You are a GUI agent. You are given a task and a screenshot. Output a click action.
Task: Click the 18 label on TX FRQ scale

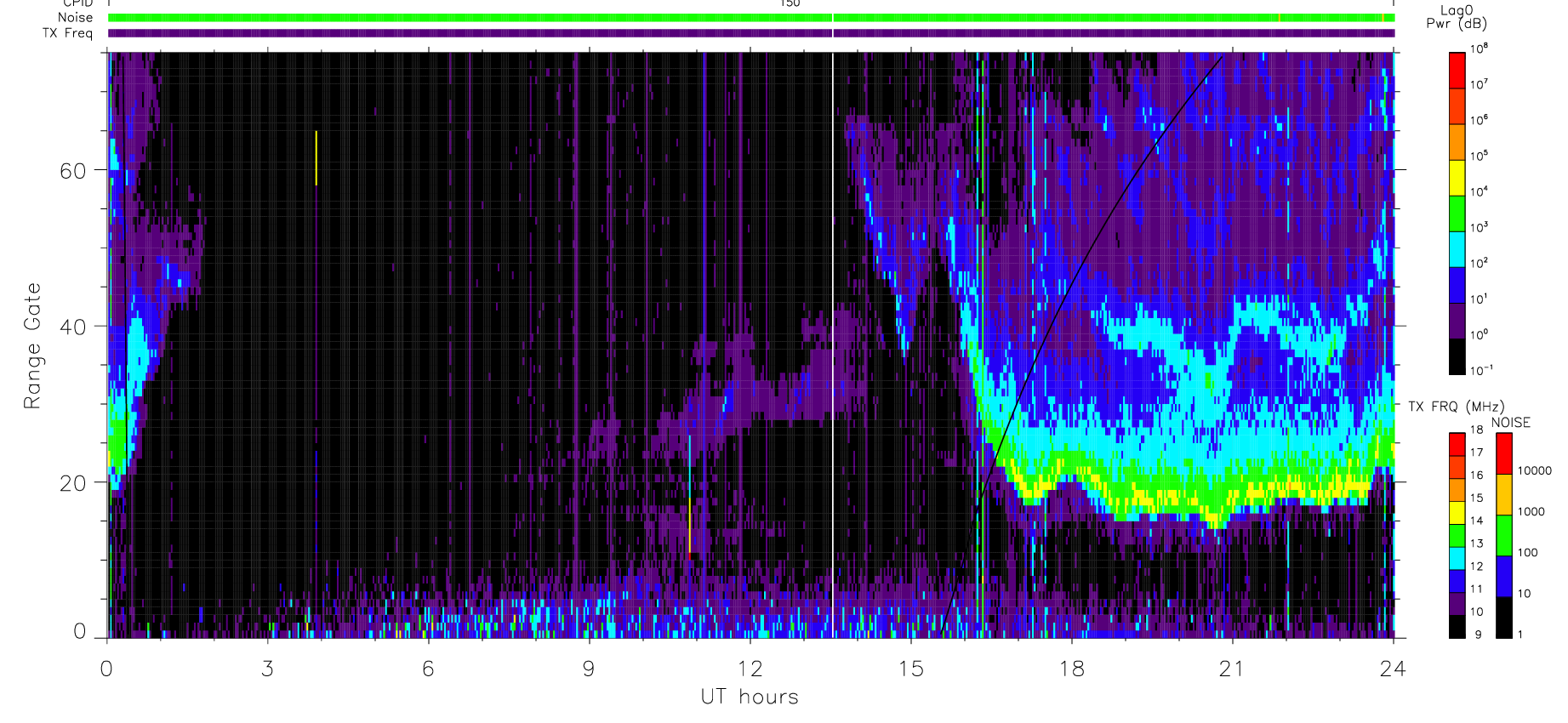pos(1476,430)
